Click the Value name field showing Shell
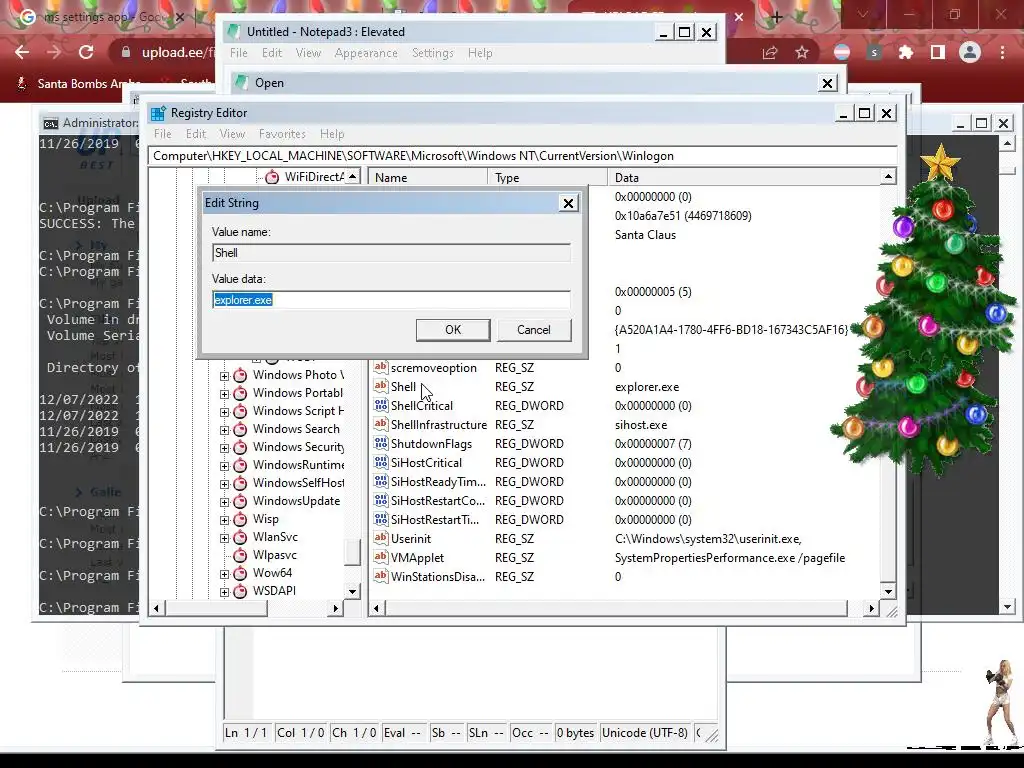1024x768 pixels. point(391,253)
